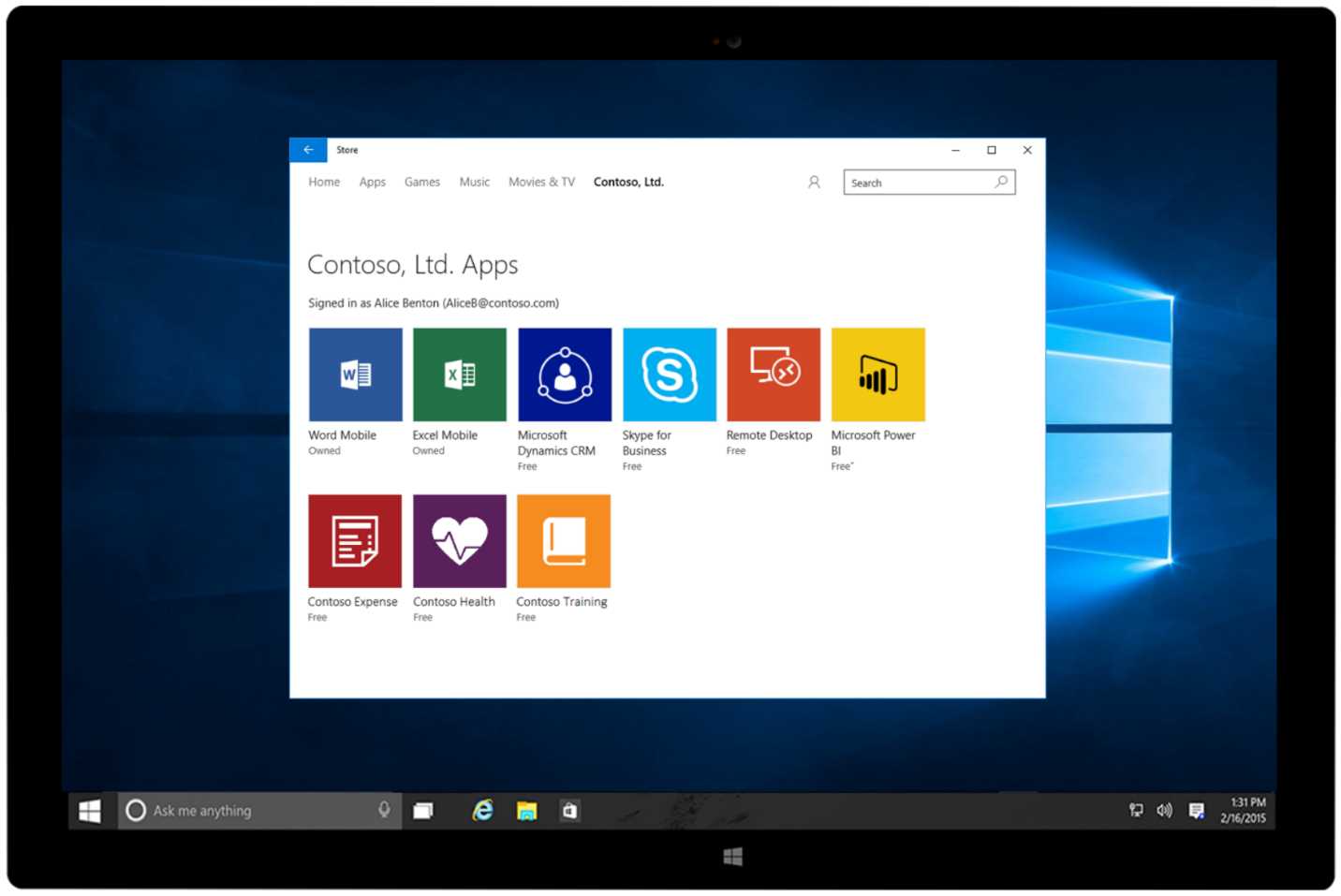Screen dimensions: 1341x896
Task: Adjust the speaker volume in system tray
Action: (x=1164, y=810)
